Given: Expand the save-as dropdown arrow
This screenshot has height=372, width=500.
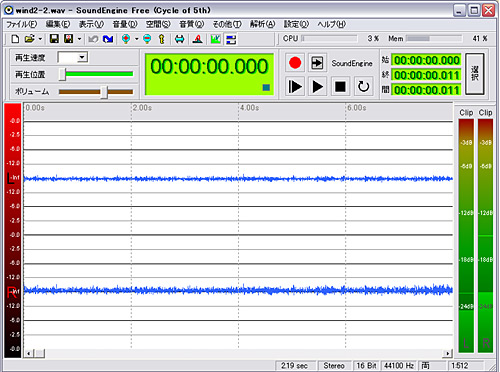Looking at the screenshot, I should pyautogui.click(x=79, y=39).
